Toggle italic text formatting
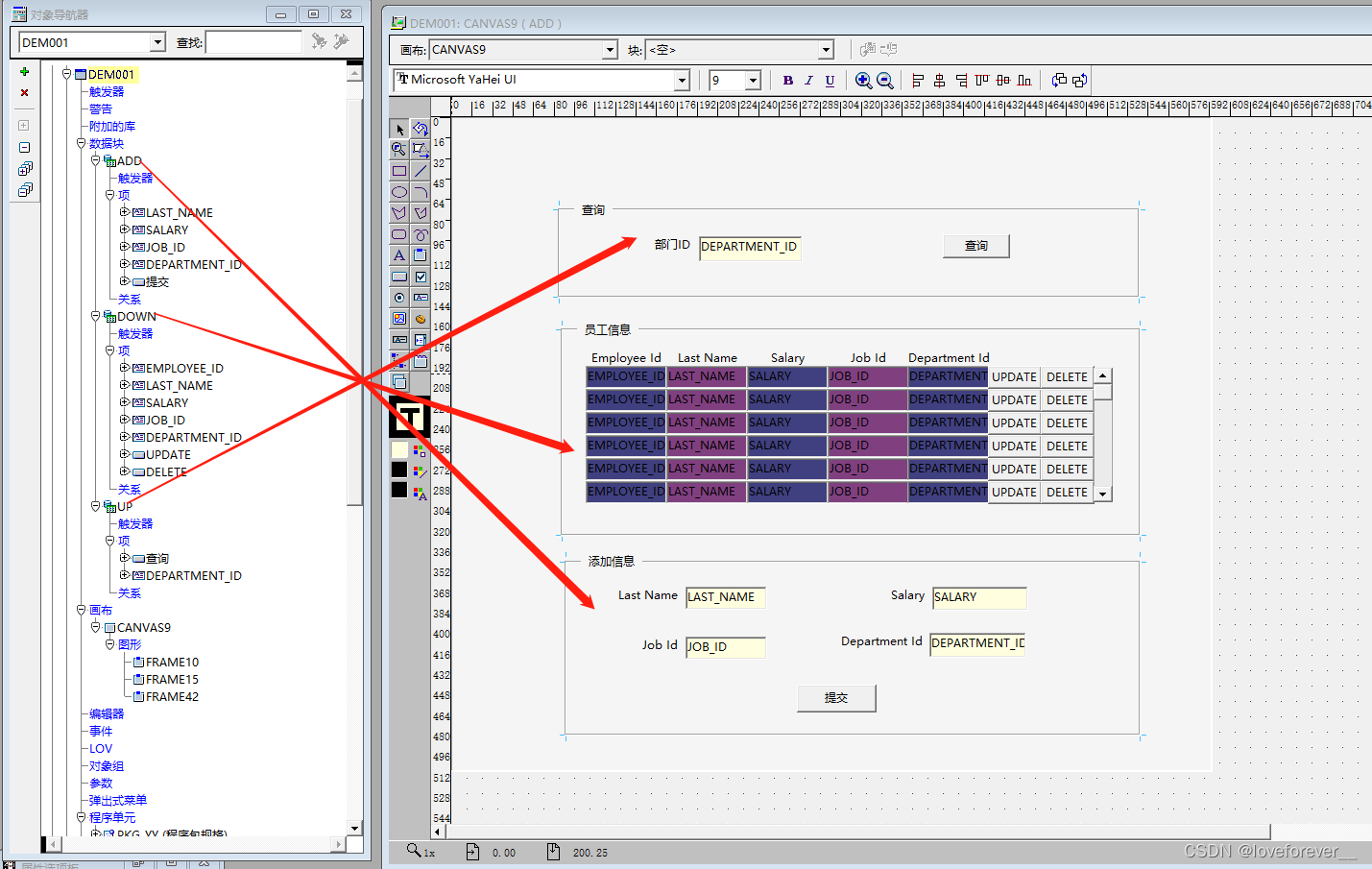The image size is (1372, 869). (x=809, y=81)
